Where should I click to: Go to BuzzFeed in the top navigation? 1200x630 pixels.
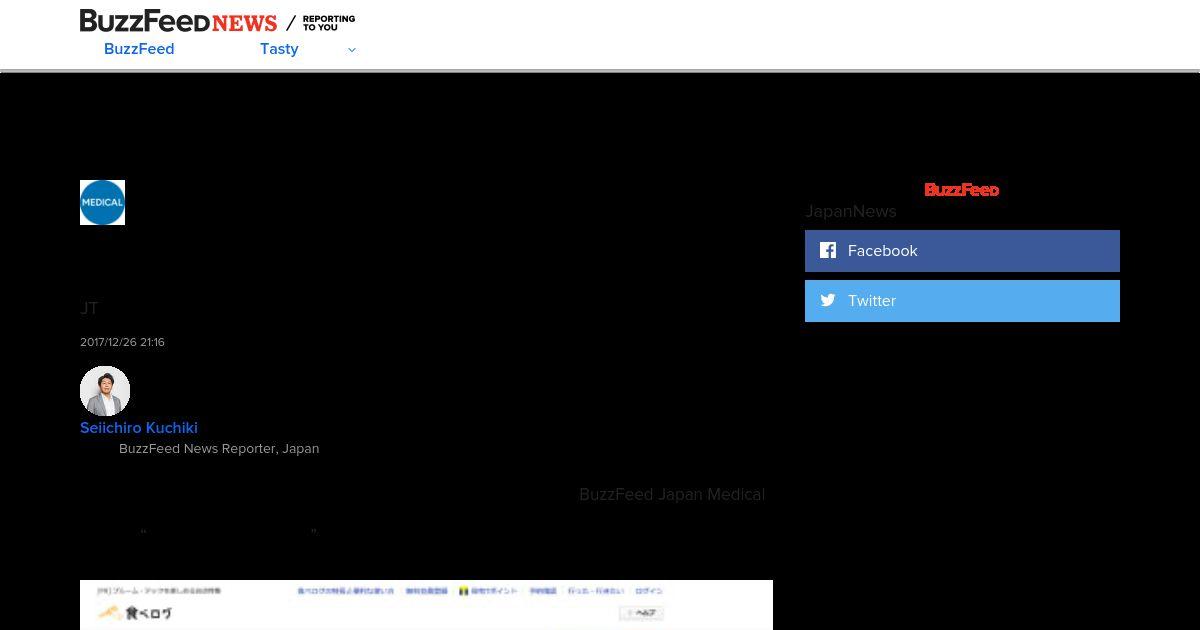pyautogui.click(x=139, y=49)
